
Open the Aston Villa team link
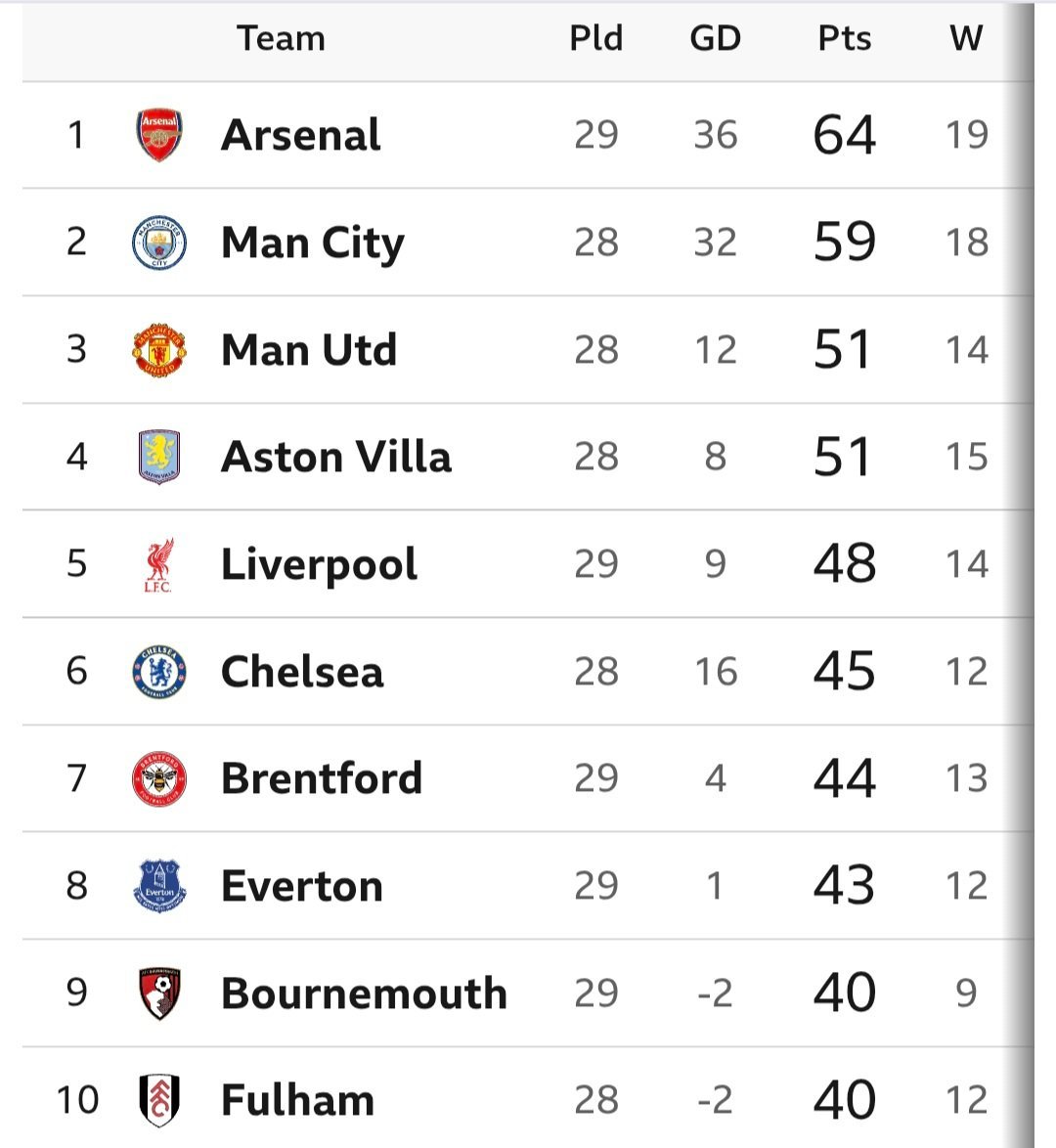pyautogui.click(x=336, y=457)
